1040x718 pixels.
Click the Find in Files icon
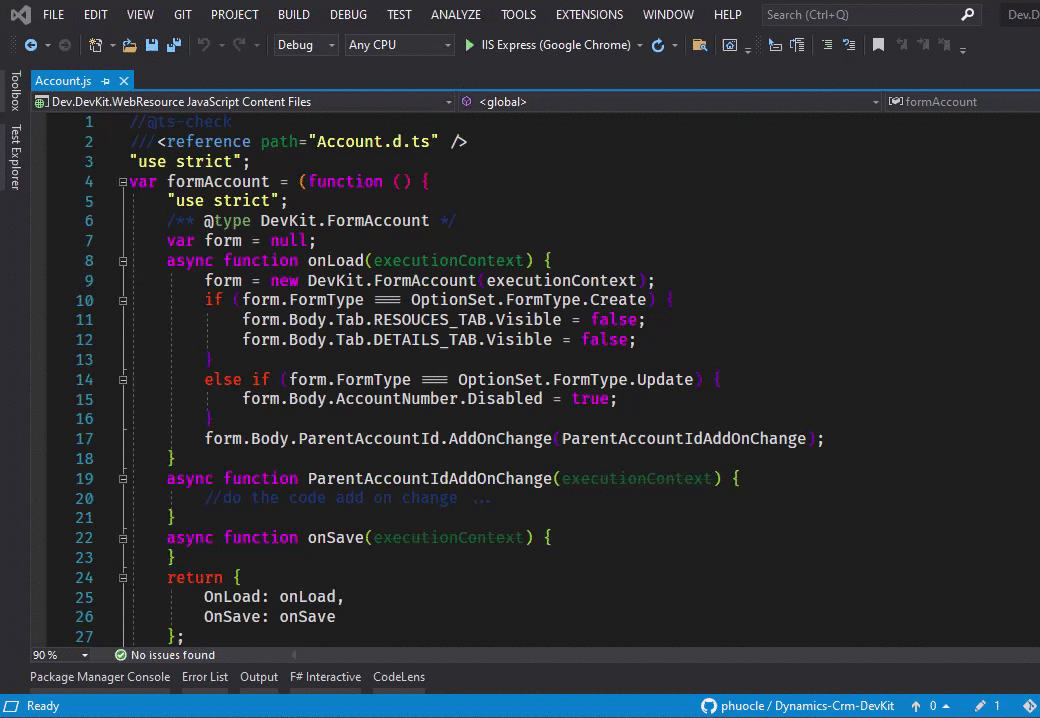pyautogui.click(x=700, y=45)
